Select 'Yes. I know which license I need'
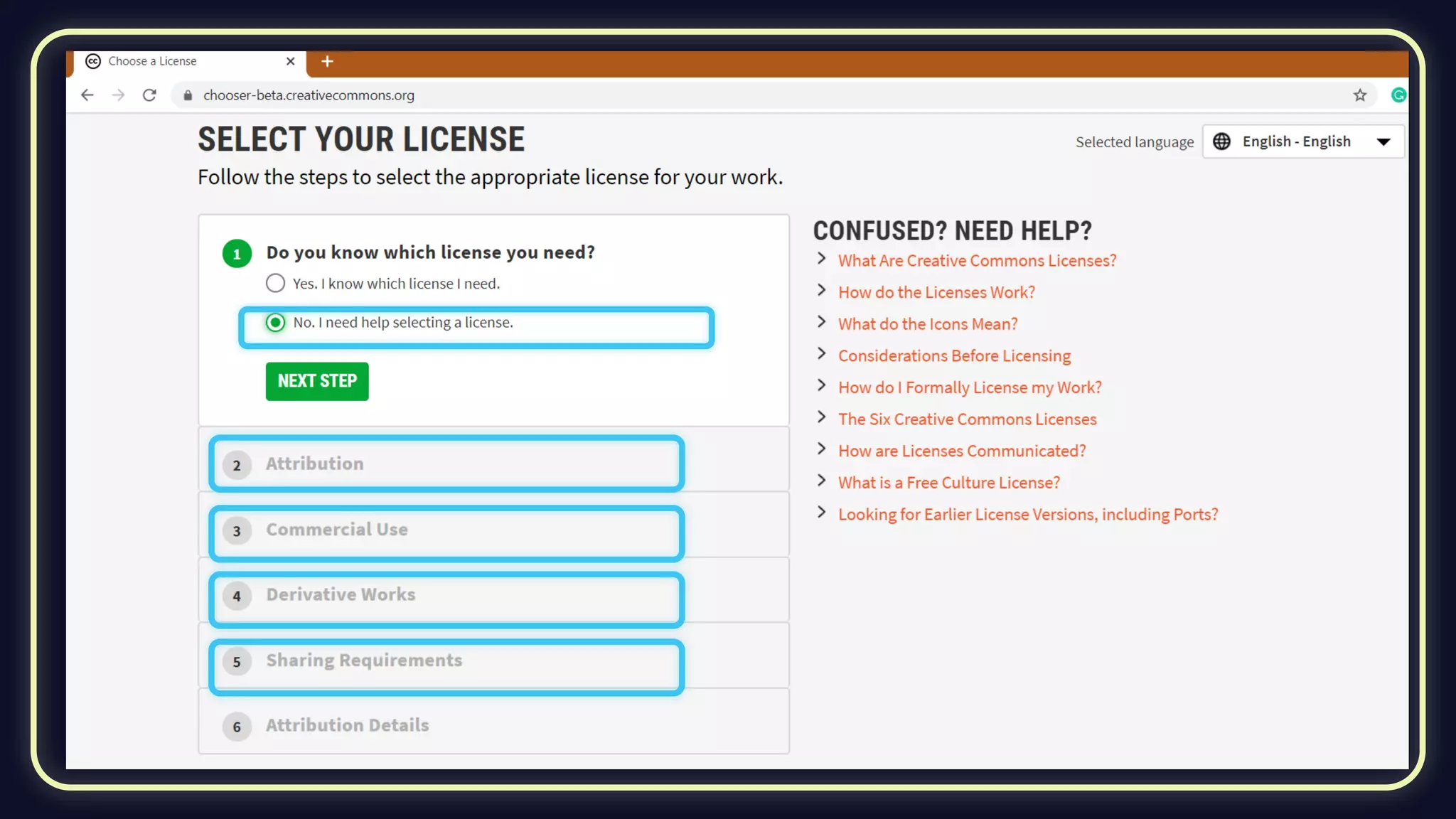1456x819 pixels. 275,284
